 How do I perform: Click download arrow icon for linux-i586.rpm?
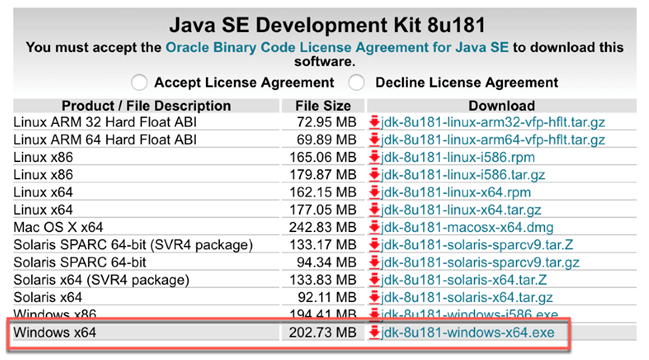point(375,157)
